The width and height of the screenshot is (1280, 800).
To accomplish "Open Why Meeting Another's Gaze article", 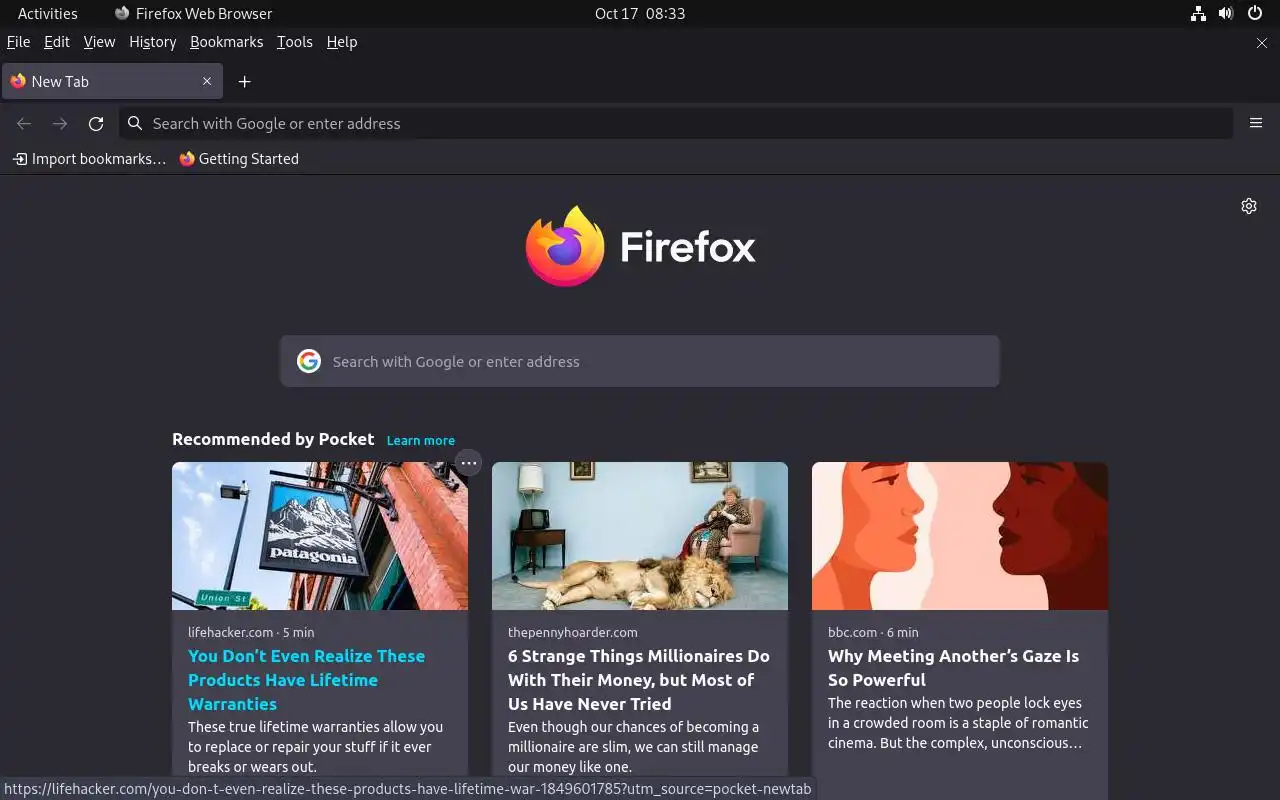I will (x=953, y=668).
